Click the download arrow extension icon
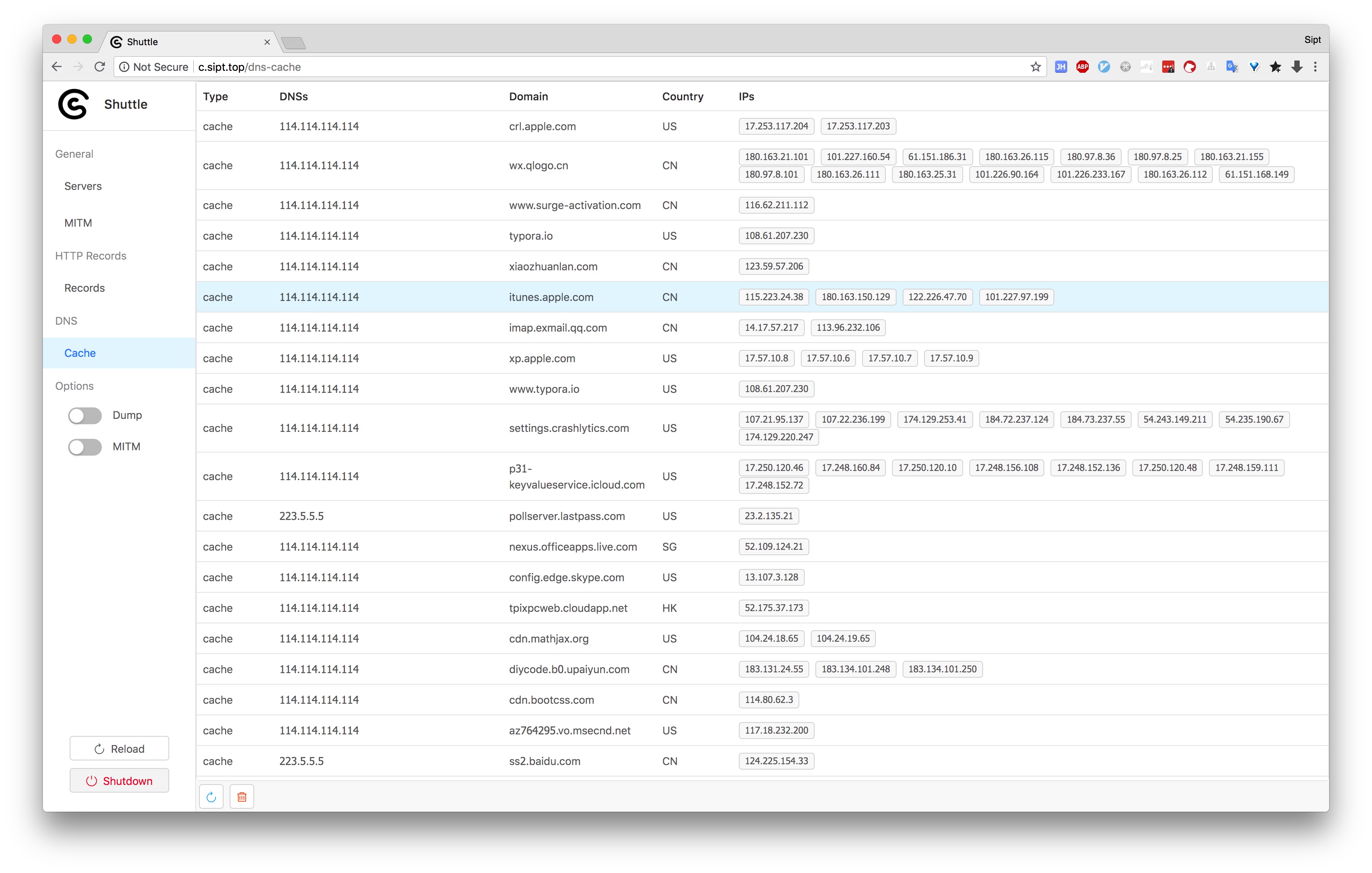Screen dimensions: 1372x873 point(1297,67)
